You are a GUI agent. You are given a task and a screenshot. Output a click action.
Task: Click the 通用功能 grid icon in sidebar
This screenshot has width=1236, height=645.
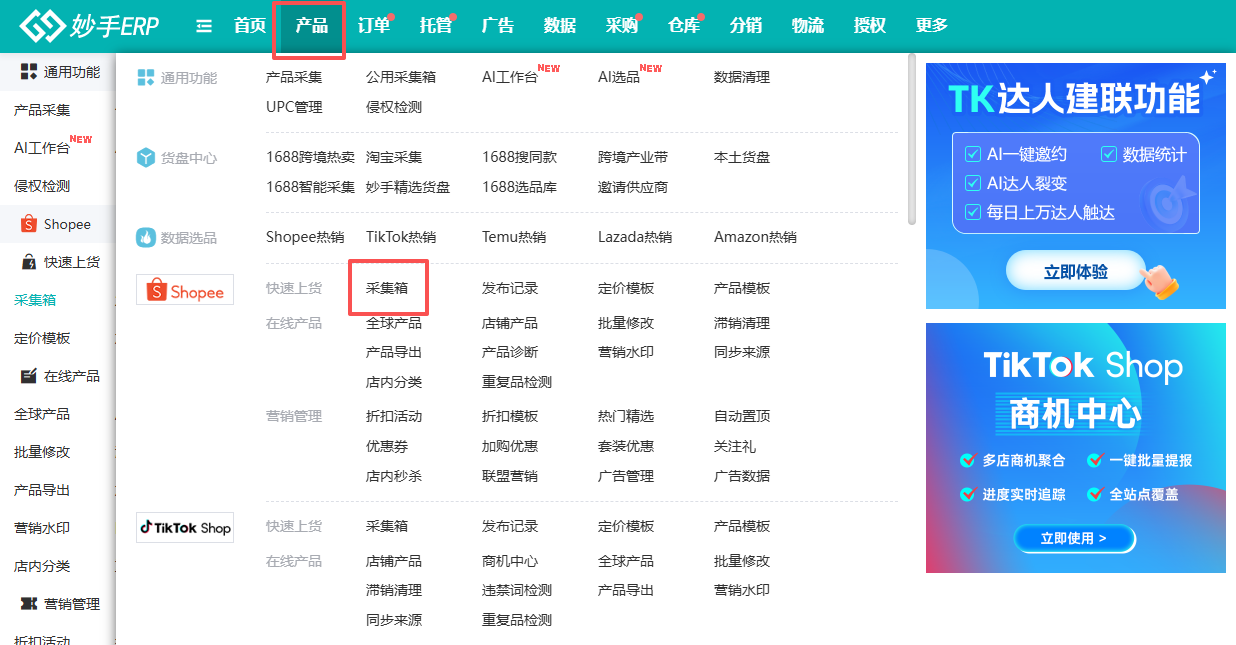pos(29,71)
